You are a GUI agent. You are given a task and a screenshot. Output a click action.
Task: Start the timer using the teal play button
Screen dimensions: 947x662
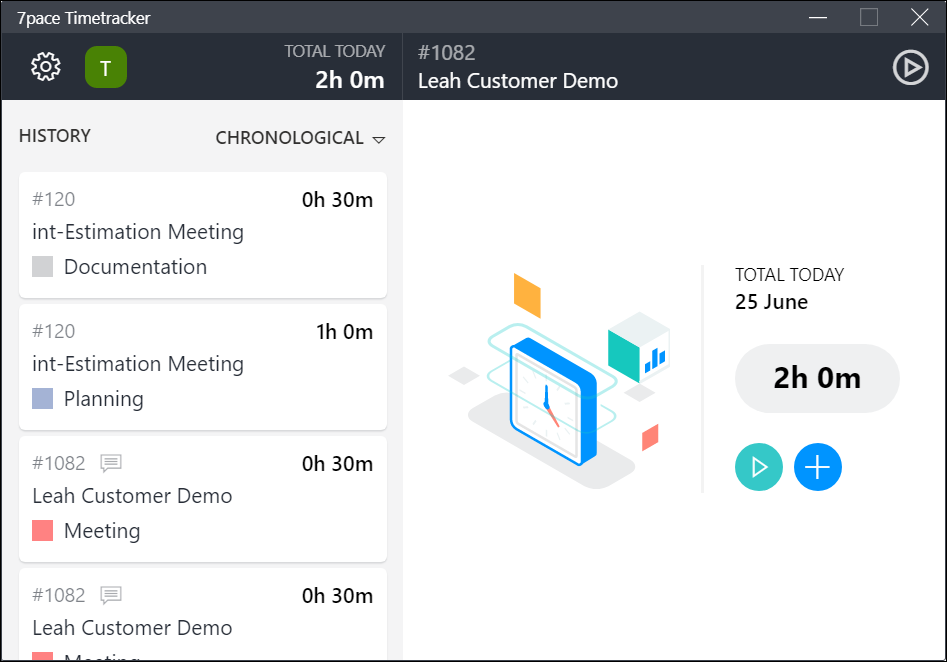click(x=759, y=467)
